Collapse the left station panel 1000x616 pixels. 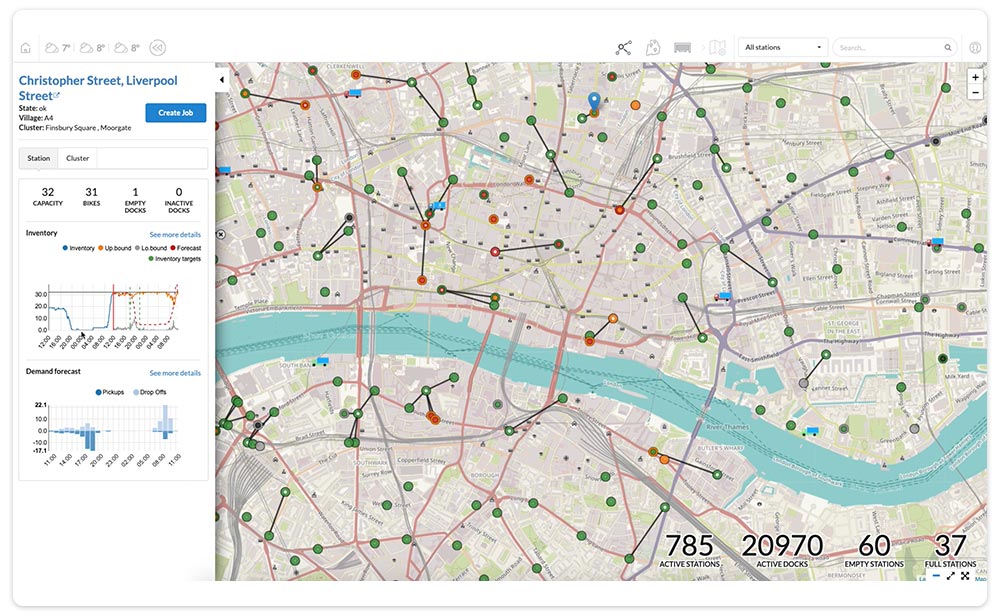[220, 79]
